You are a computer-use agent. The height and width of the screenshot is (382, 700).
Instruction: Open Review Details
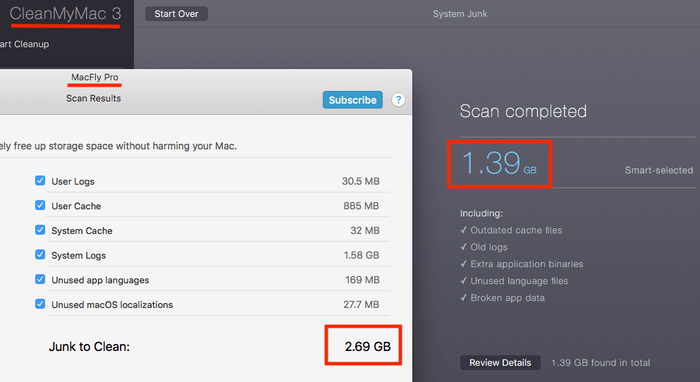click(x=500, y=362)
